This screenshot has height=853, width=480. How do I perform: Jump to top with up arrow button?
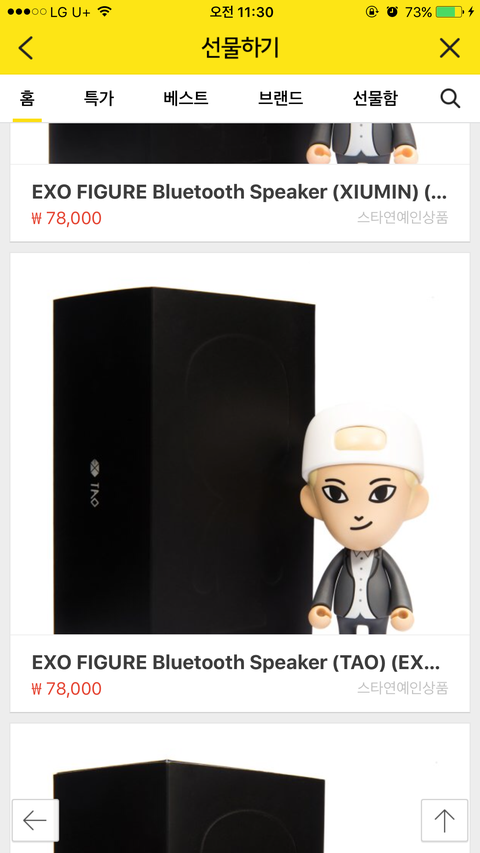tap(444, 820)
